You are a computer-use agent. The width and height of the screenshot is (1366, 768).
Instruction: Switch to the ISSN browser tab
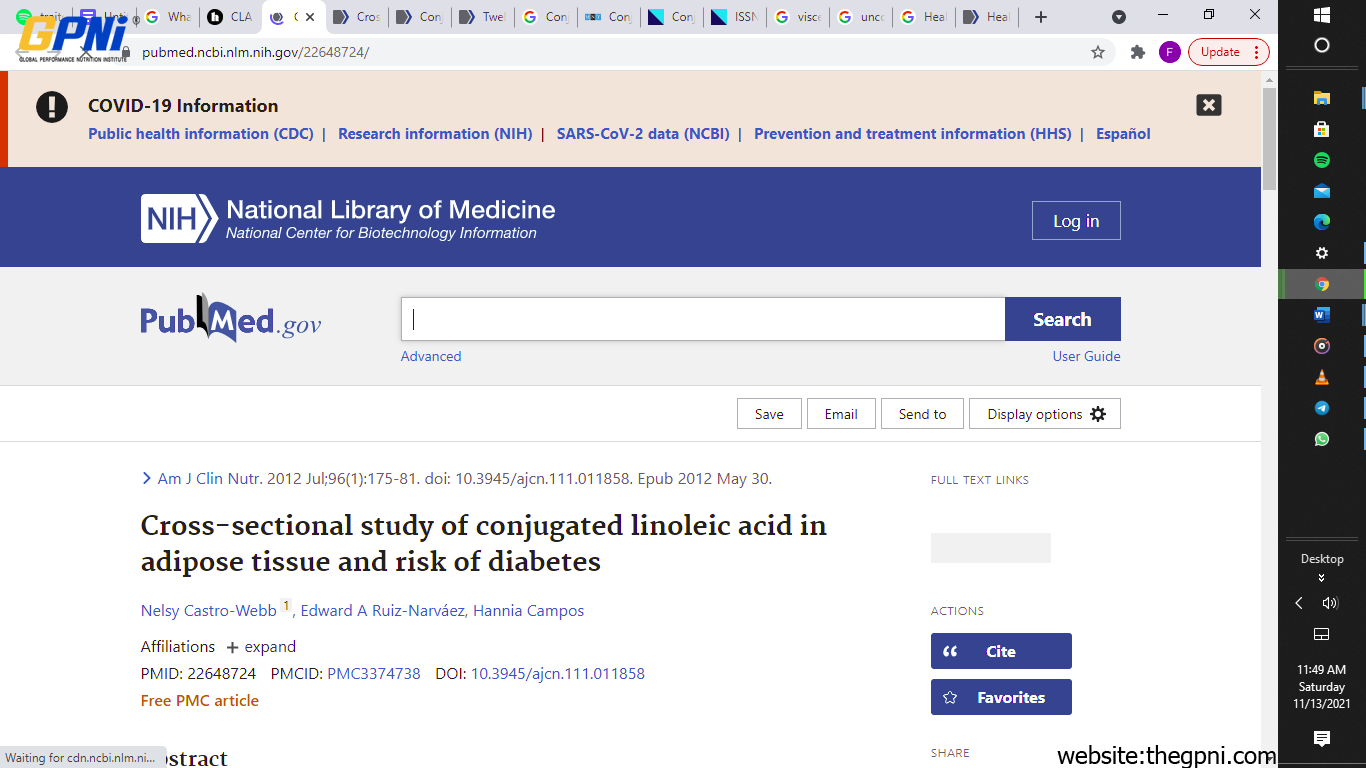pyautogui.click(x=735, y=17)
